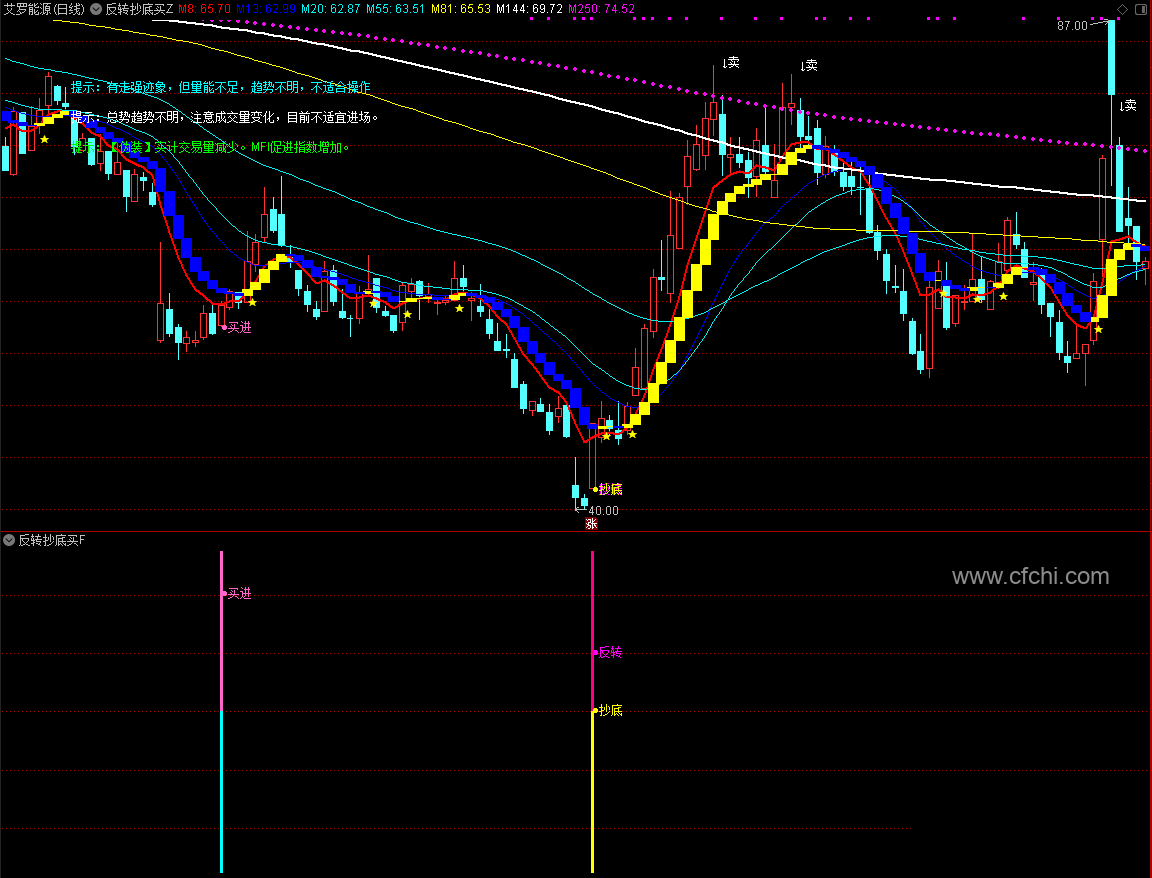Image resolution: width=1152 pixels, height=878 pixels.
Task: Click the M81: 65.53 moving average label
Action: (461, 10)
